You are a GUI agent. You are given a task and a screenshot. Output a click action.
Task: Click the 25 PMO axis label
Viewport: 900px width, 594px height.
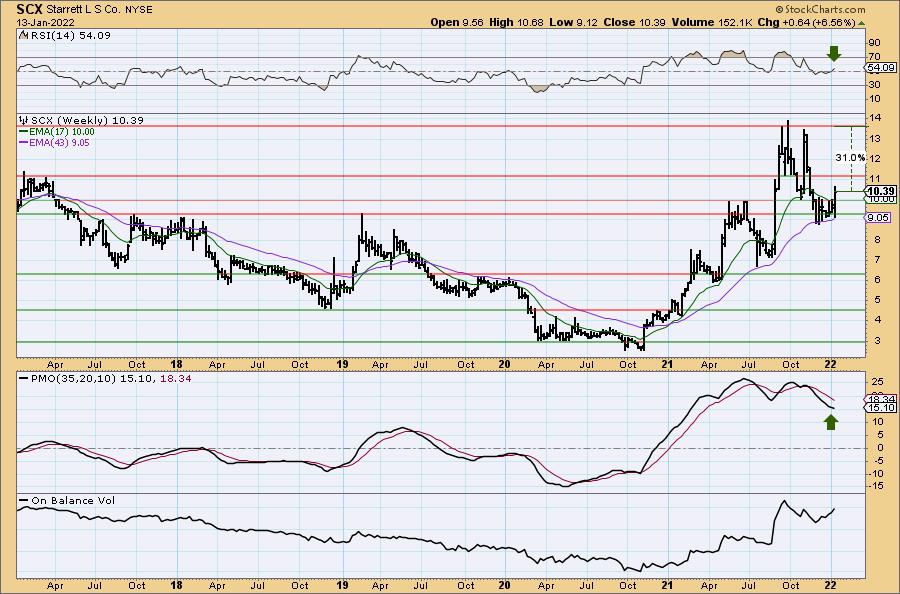click(877, 382)
